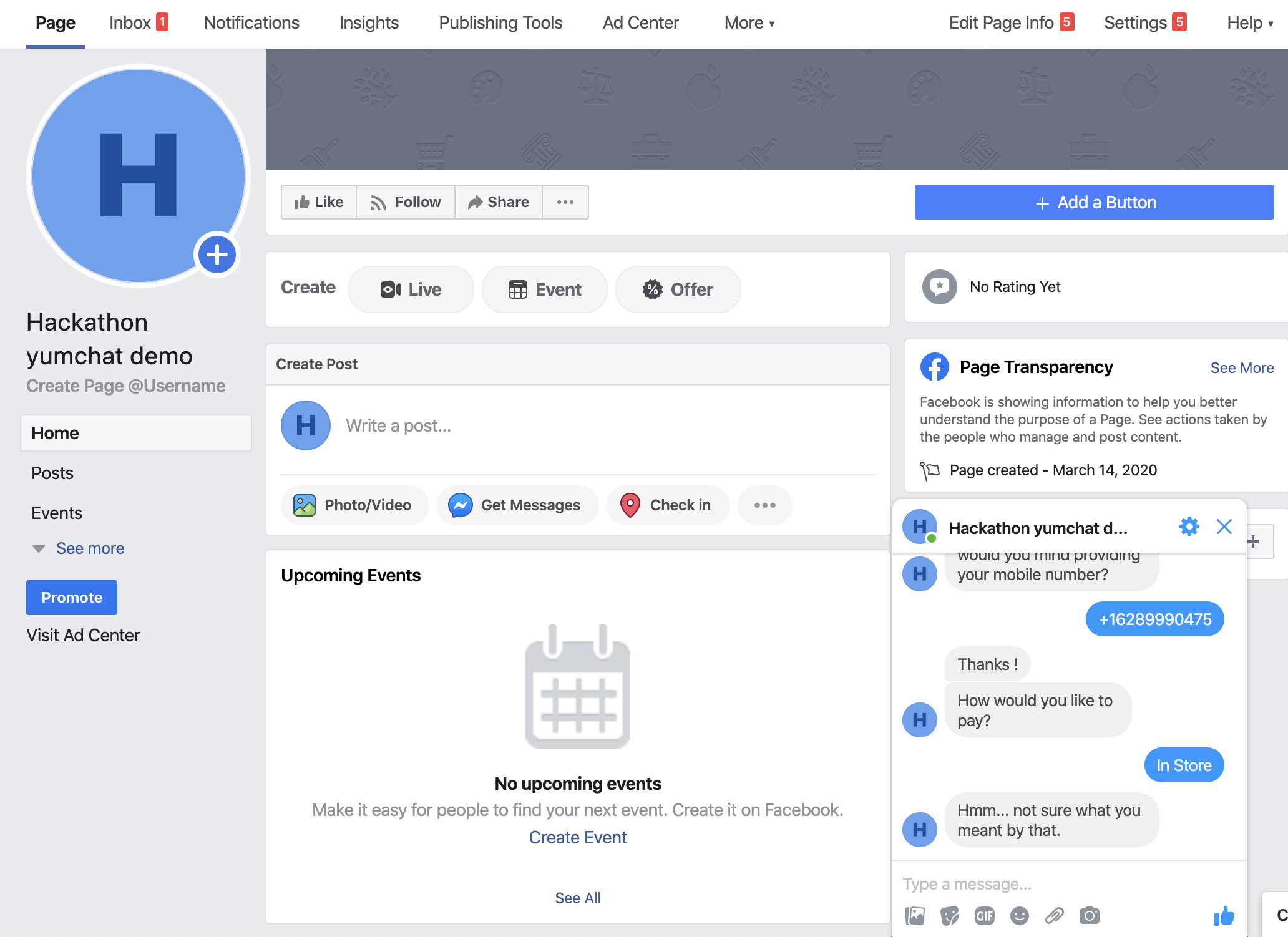Open the Help dropdown menu
The image size is (1288, 937).
1249,23
